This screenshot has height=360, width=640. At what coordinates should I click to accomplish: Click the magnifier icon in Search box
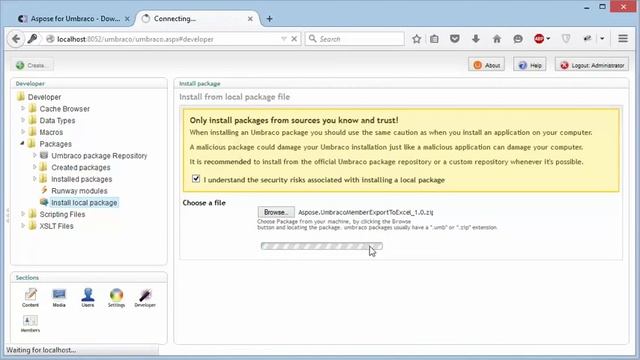[x=313, y=39]
